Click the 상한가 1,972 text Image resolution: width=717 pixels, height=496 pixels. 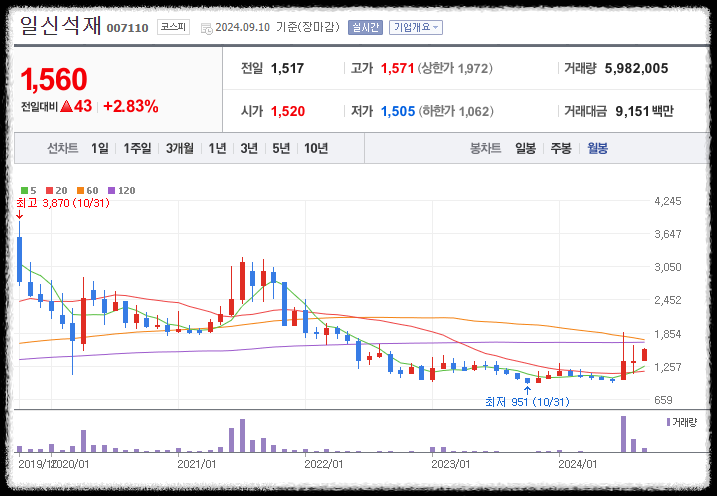[x=455, y=69]
